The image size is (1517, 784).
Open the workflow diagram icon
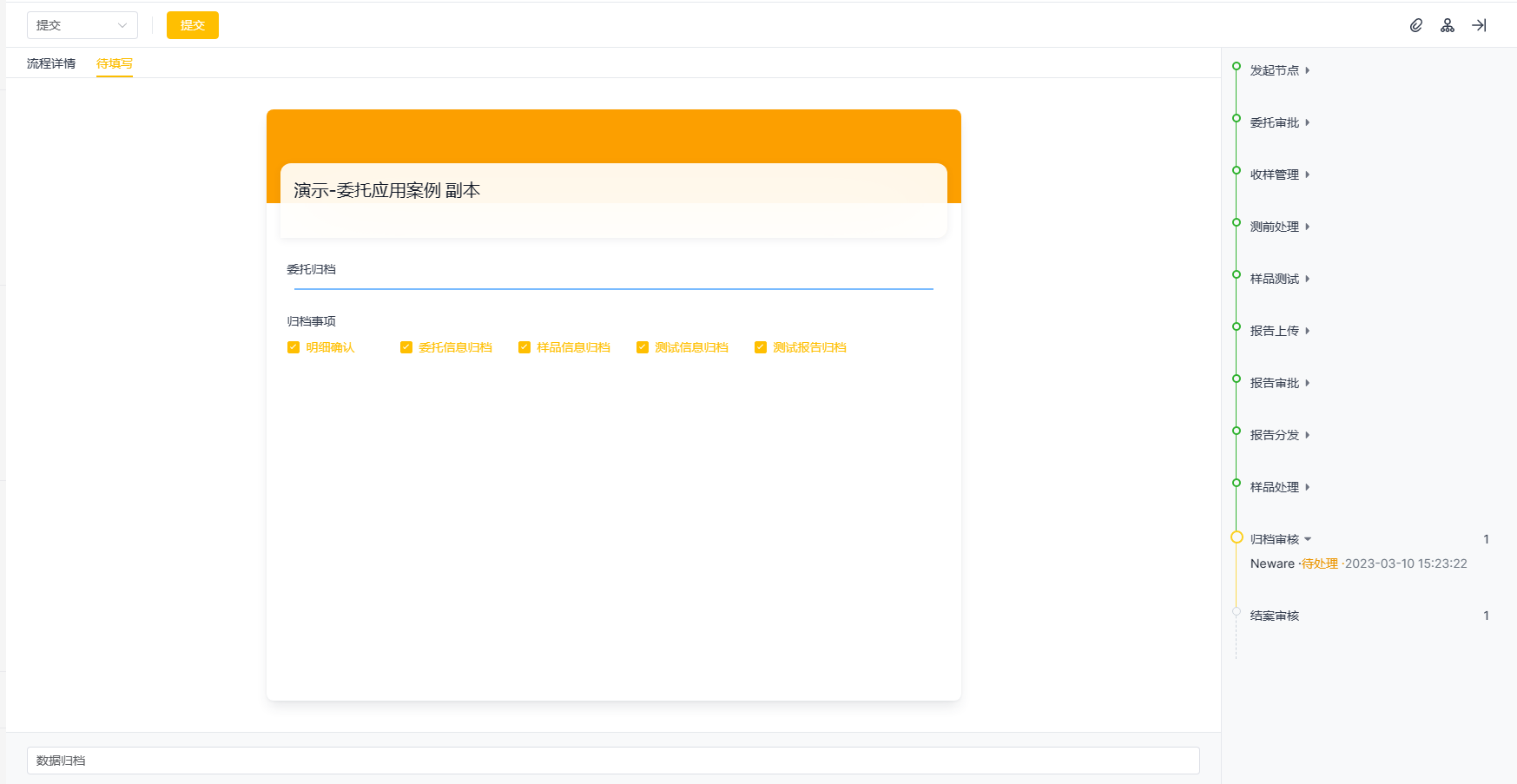(1448, 25)
